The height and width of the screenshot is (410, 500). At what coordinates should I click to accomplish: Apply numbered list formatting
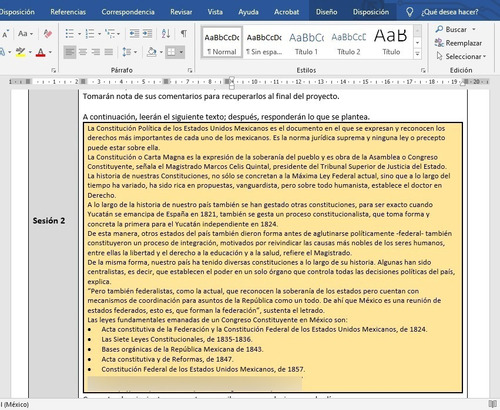[x=90, y=34]
